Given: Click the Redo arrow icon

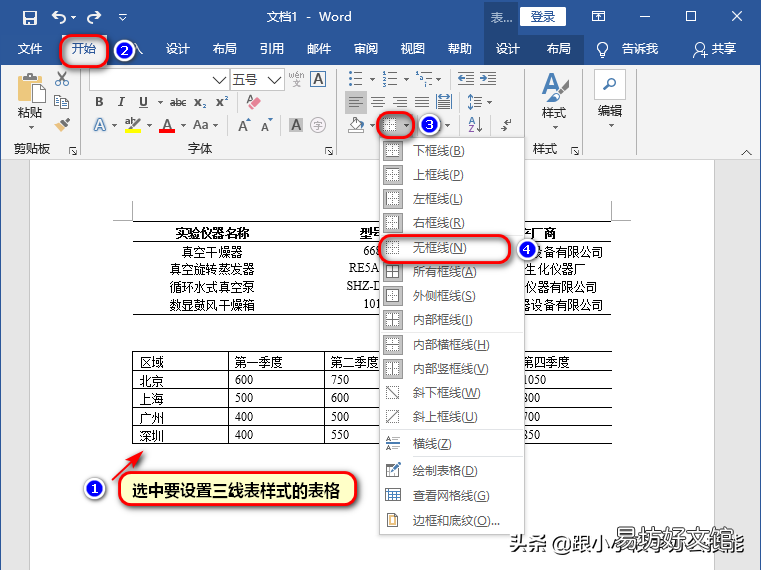Looking at the screenshot, I should point(94,17).
